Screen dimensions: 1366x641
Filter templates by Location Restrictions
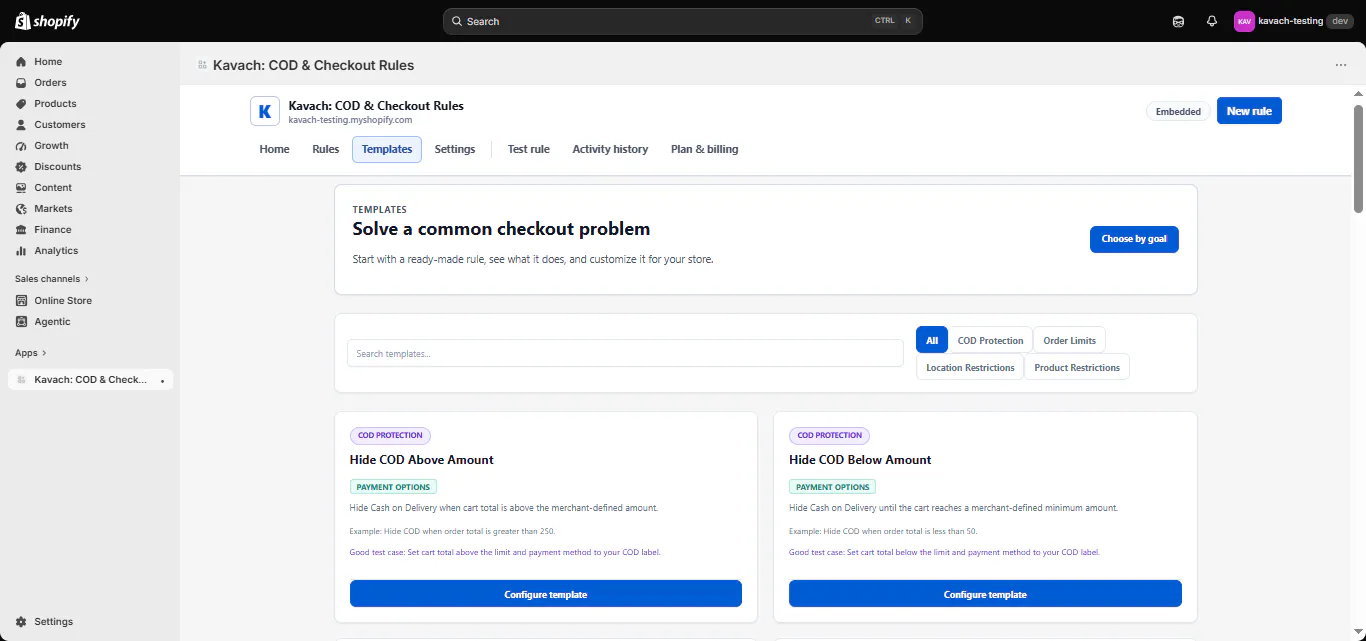click(x=970, y=367)
